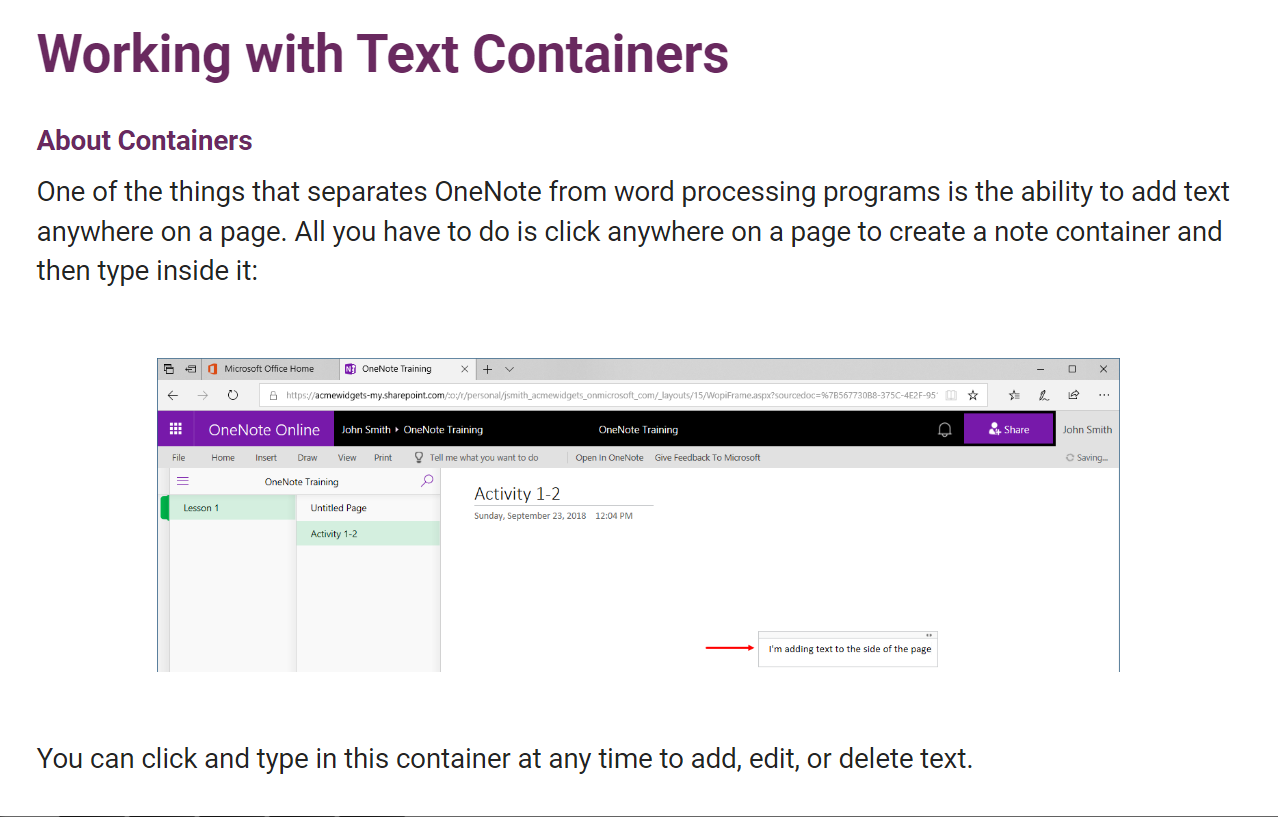This screenshot has height=817, width=1278.
Task: Click the tabs-set-aside icon in Edge
Action: coord(169,369)
